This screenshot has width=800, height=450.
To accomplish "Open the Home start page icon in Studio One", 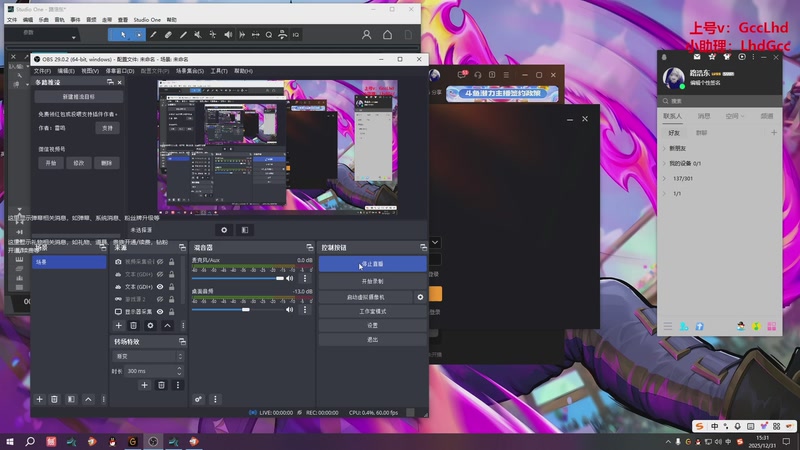I will (x=387, y=35).
